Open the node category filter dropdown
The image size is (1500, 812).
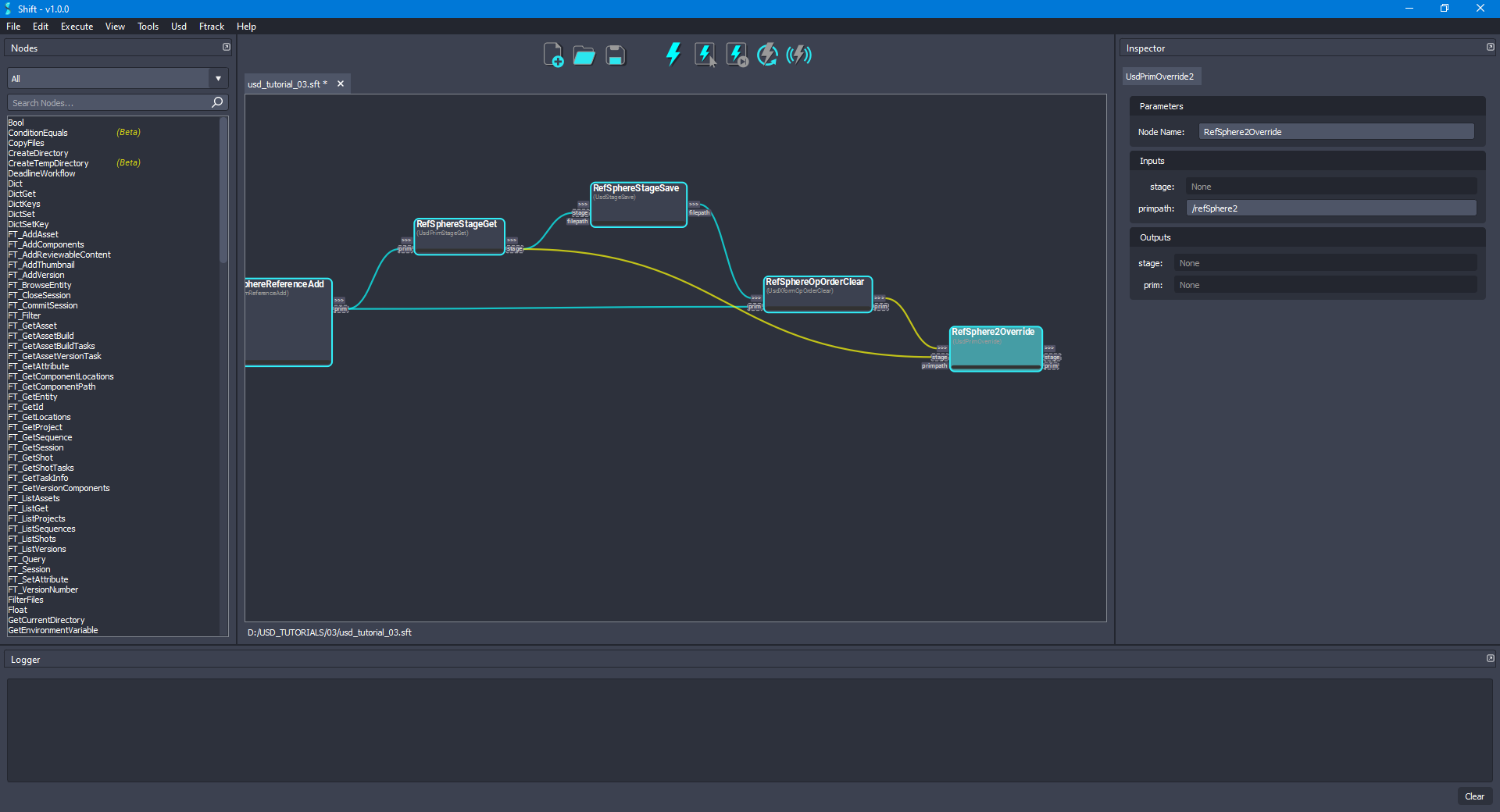coord(218,78)
